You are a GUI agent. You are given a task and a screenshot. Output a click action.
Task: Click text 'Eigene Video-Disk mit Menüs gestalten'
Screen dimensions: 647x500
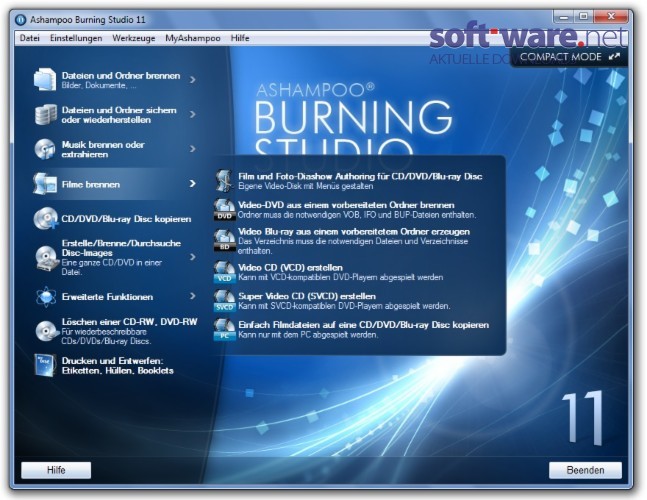(x=306, y=186)
